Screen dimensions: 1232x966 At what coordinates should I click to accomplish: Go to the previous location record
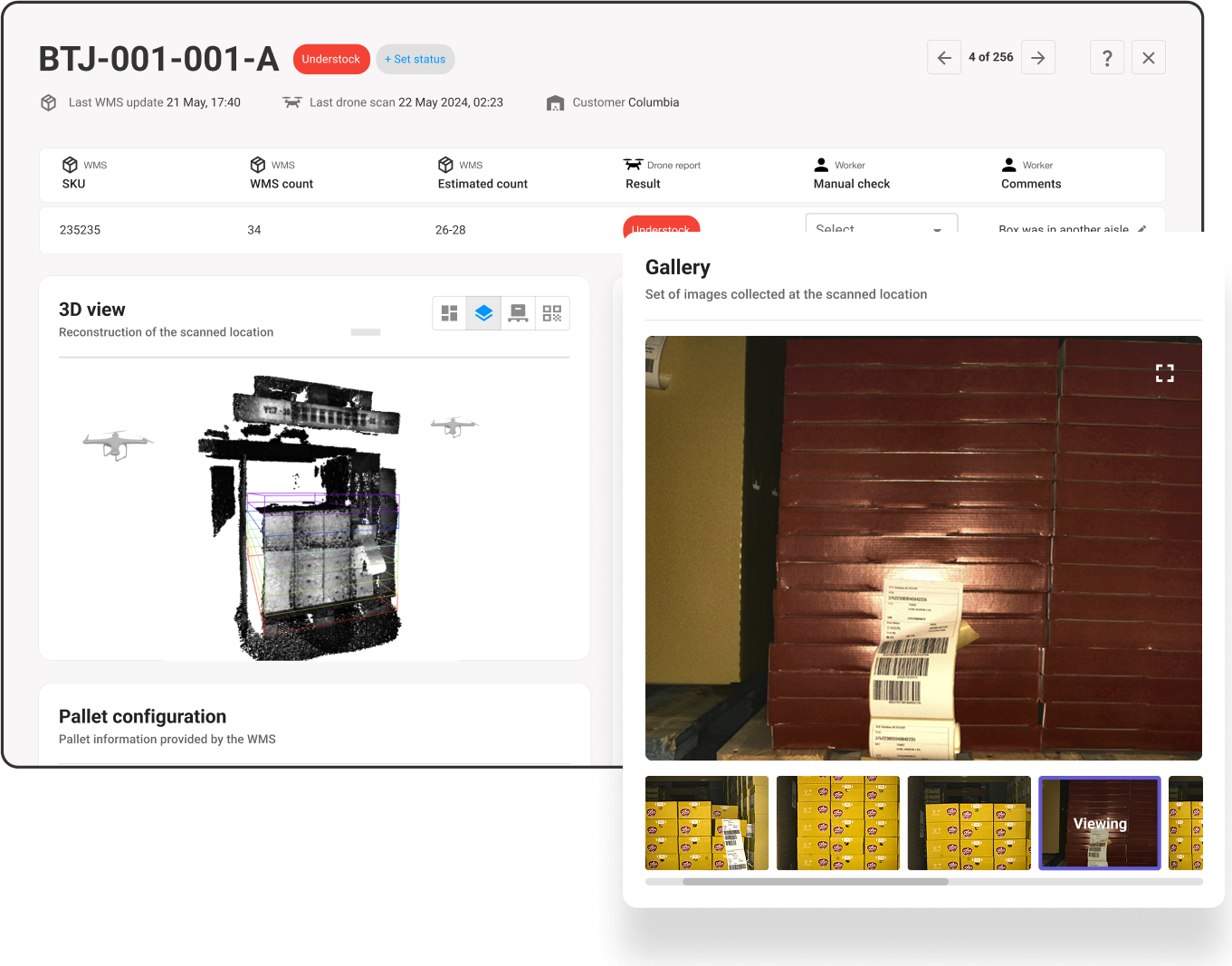click(x=943, y=58)
